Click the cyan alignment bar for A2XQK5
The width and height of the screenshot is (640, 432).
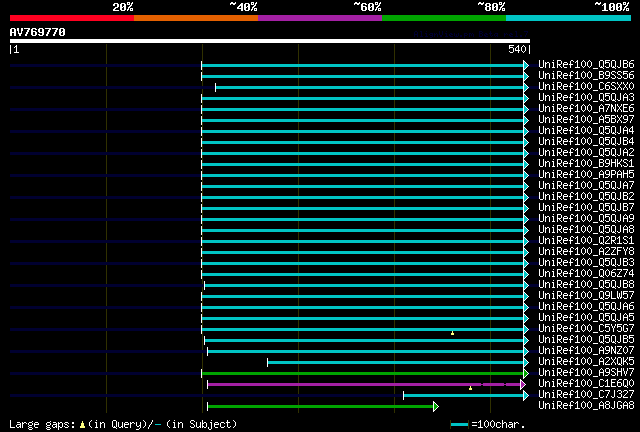(396, 362)
